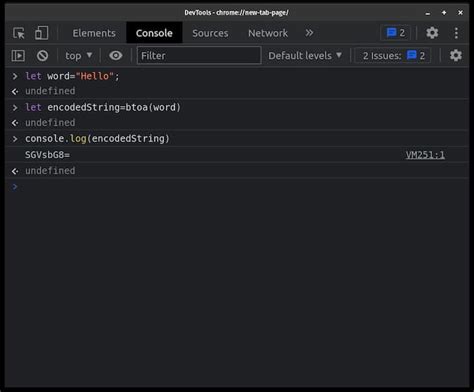
Task: Switch to the Sources tab
Action: pyautogui.click(x=210, y=33)
